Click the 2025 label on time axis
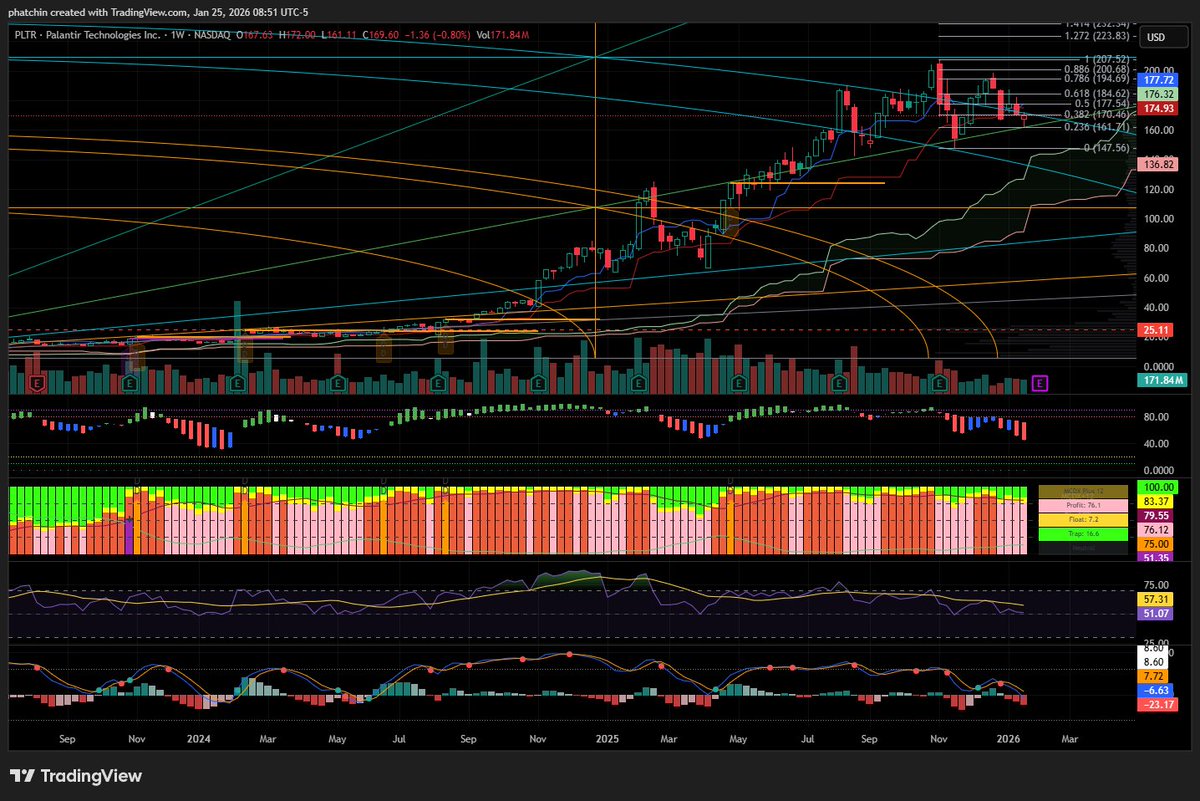This screenshot has height=801, width=1200. [x=608, y=739]
